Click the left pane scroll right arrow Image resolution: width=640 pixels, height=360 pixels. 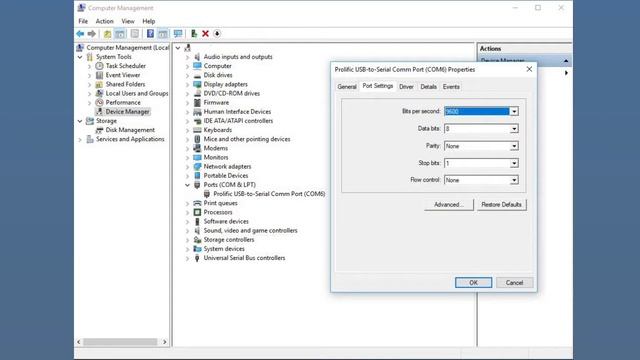click(x=164, y=342)
